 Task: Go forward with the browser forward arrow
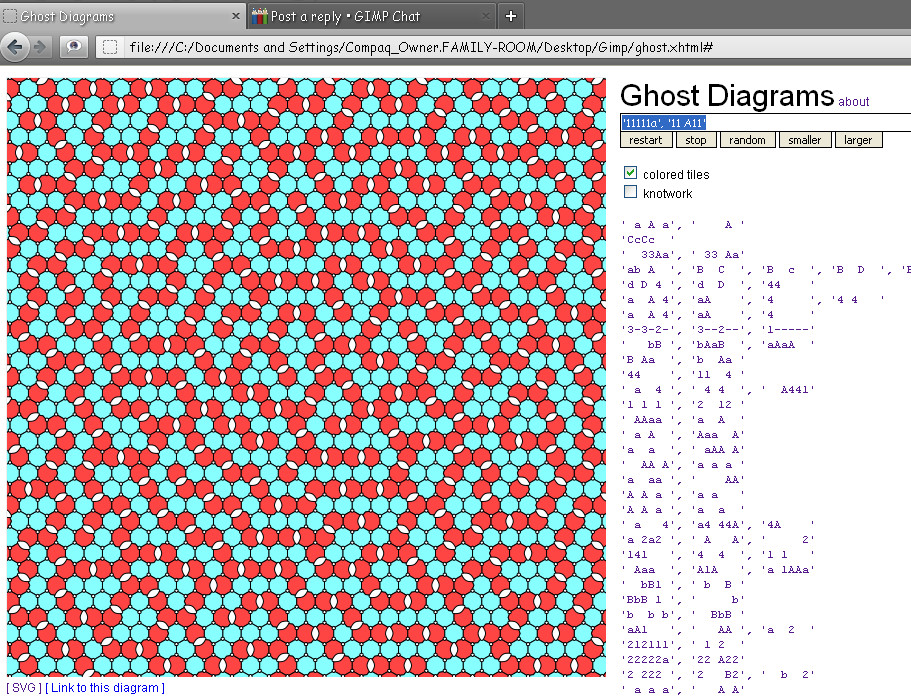click(x=40, y=47)
